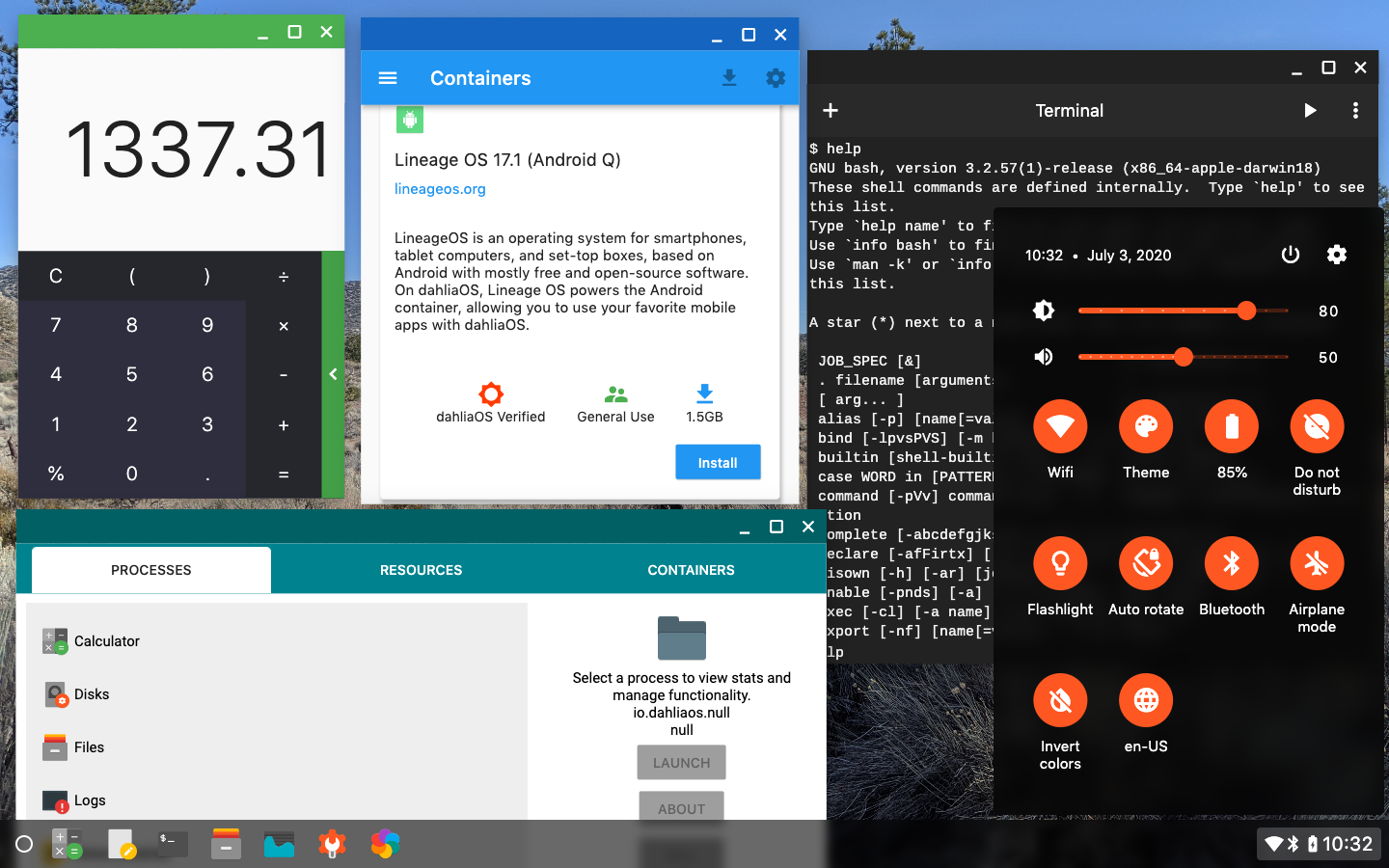Turn on Do not disturb
Image resolution: width=1389 pixels, height=868 pixels.
coord(1317,427)
